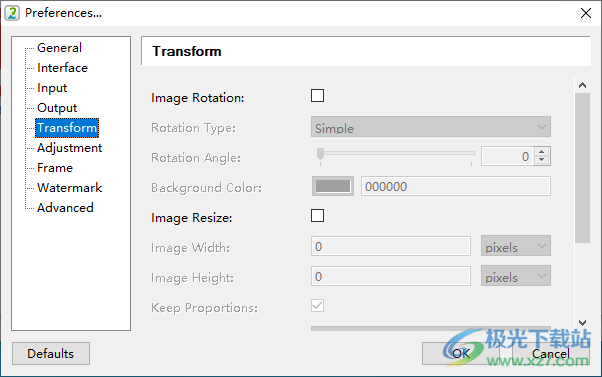Image resolution: width=602 pixels, height=377 pixels.
Task: Open the Image Height units dropdown
Action: pos(516,276)
